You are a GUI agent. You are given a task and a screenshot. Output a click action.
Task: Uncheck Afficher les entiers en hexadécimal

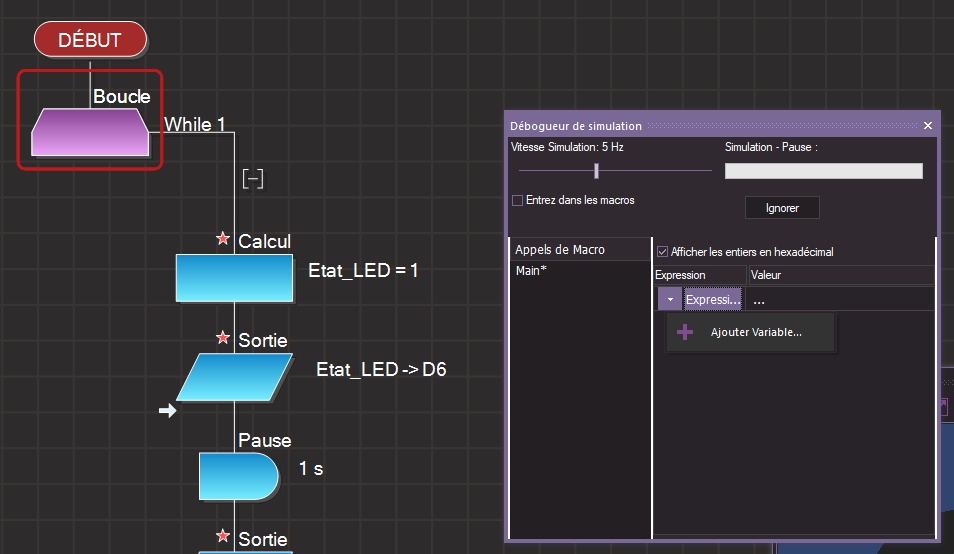coord(663,252)
